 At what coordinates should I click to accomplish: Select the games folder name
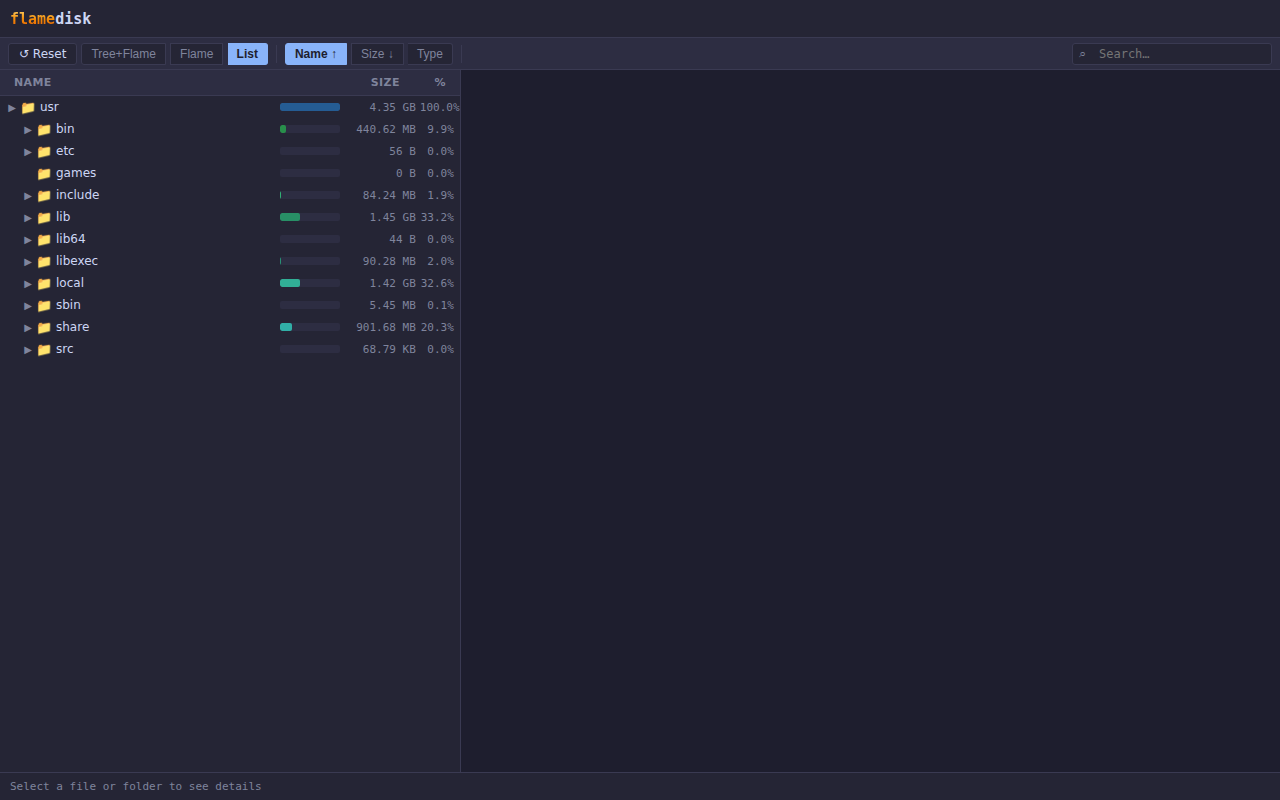pos(76,173)
